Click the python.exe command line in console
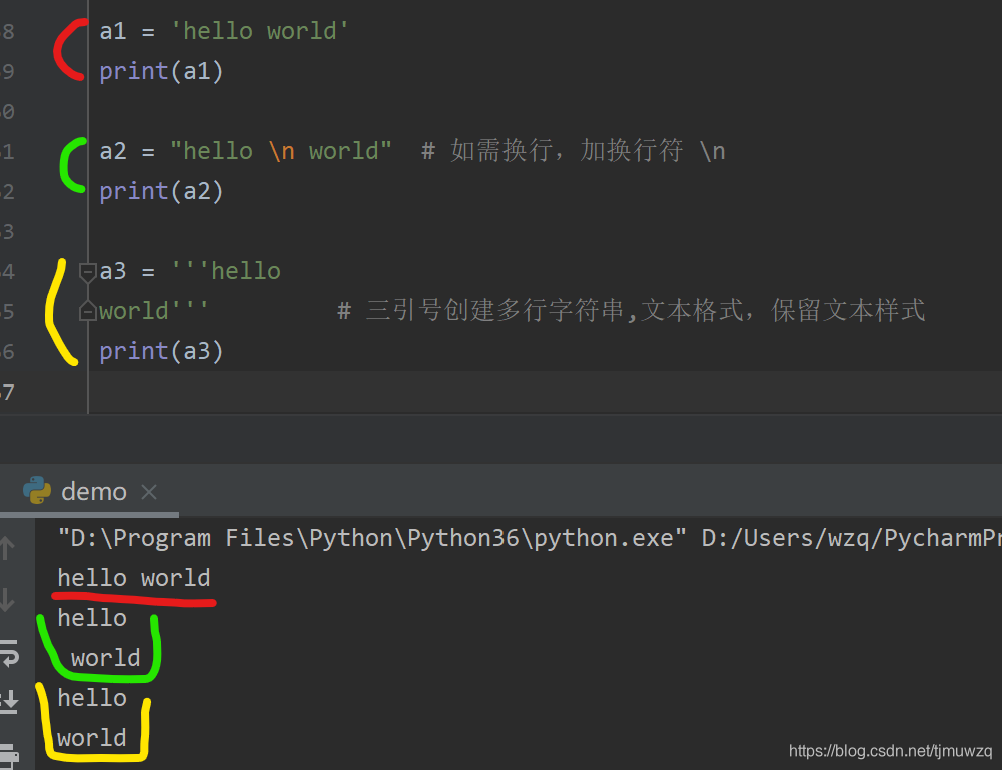Screen dimensions: 1002x770 [529, 538]
